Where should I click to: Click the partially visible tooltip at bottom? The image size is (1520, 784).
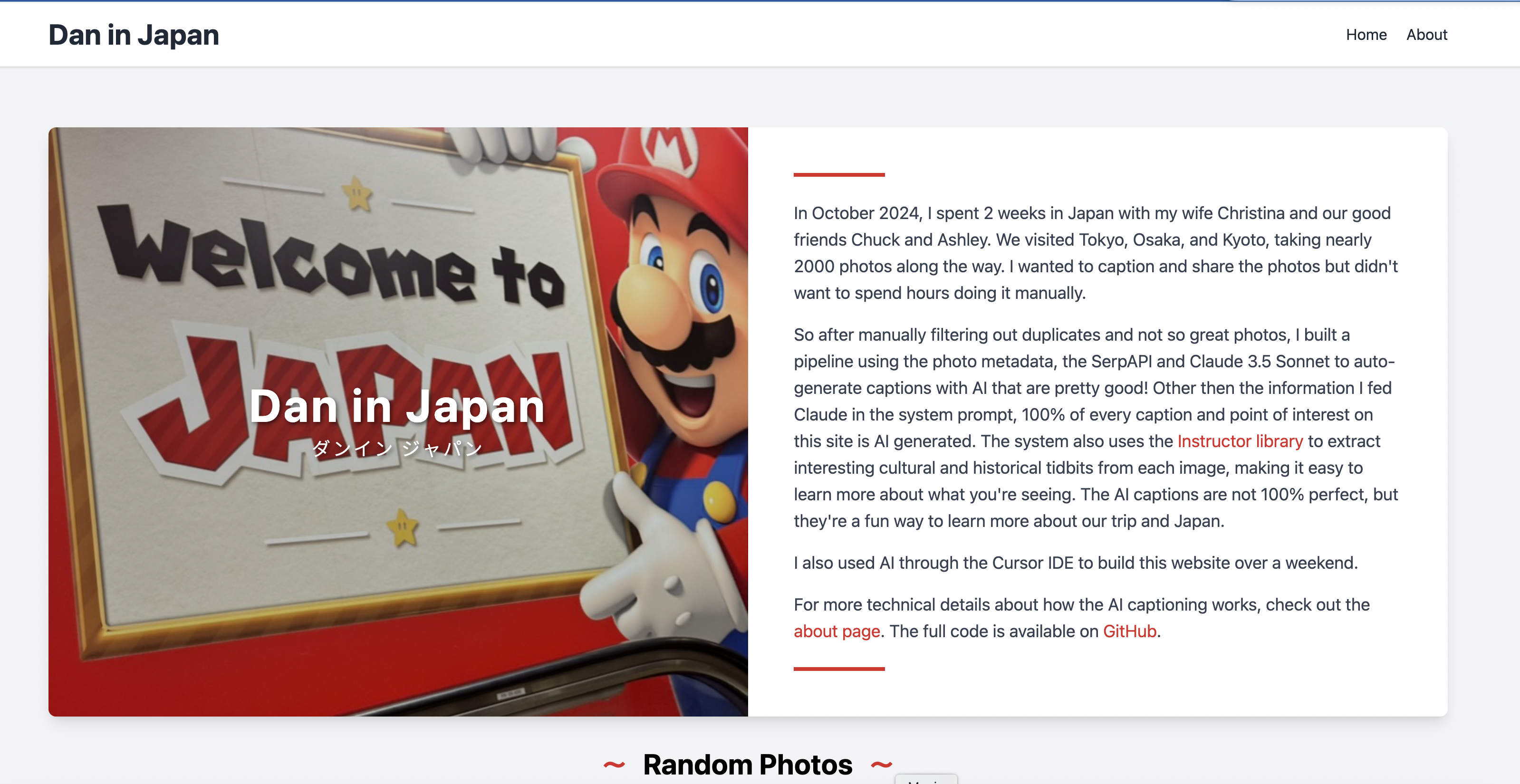point(926,779)
